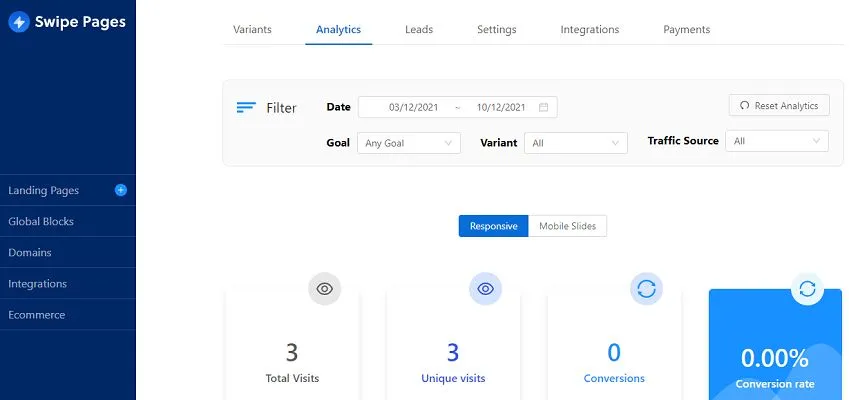Switch to Mobile Slides view
Screen dimensions: 849x400
(567, 226)
